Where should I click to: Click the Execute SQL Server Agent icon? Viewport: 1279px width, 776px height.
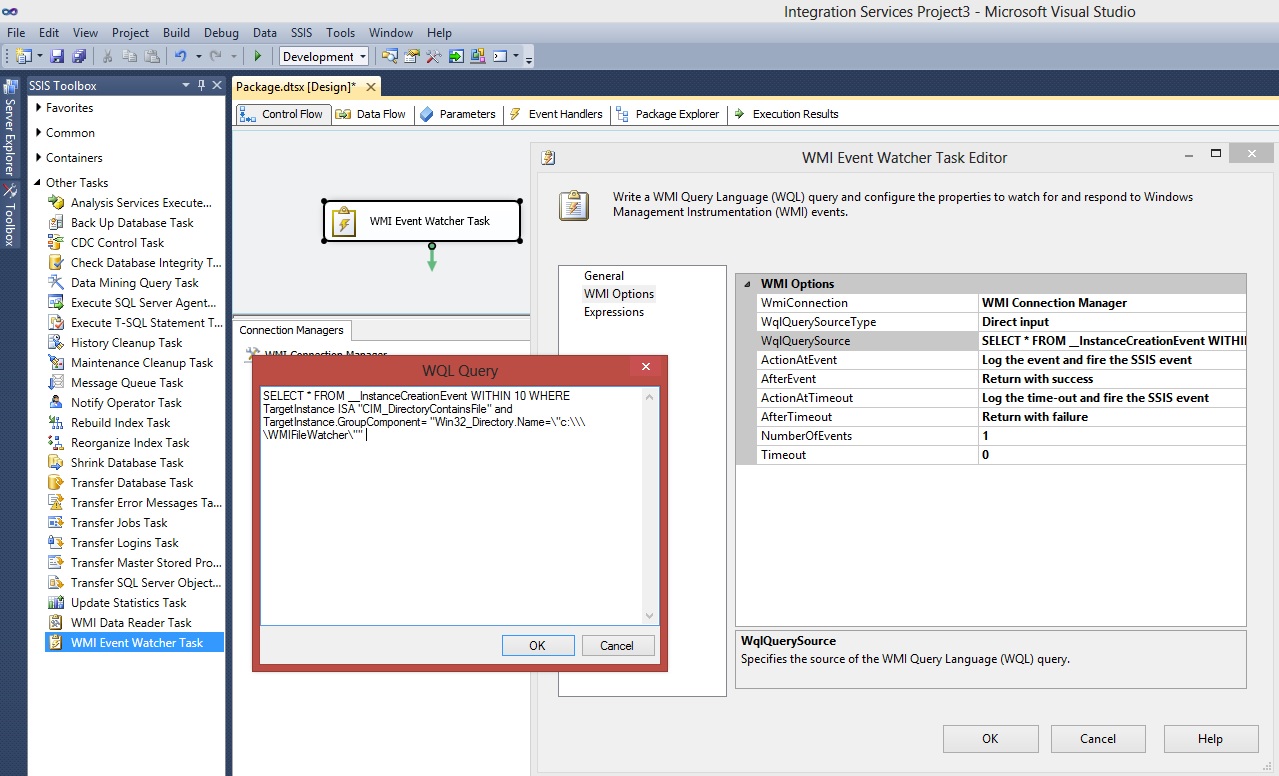[56, 303]
